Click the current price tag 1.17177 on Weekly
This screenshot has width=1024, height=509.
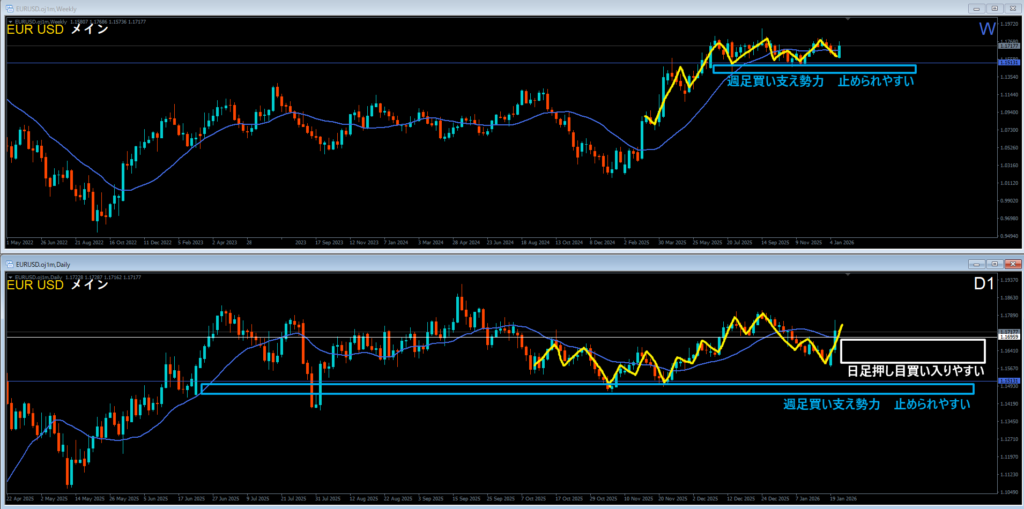click(x=1007, y=46)
